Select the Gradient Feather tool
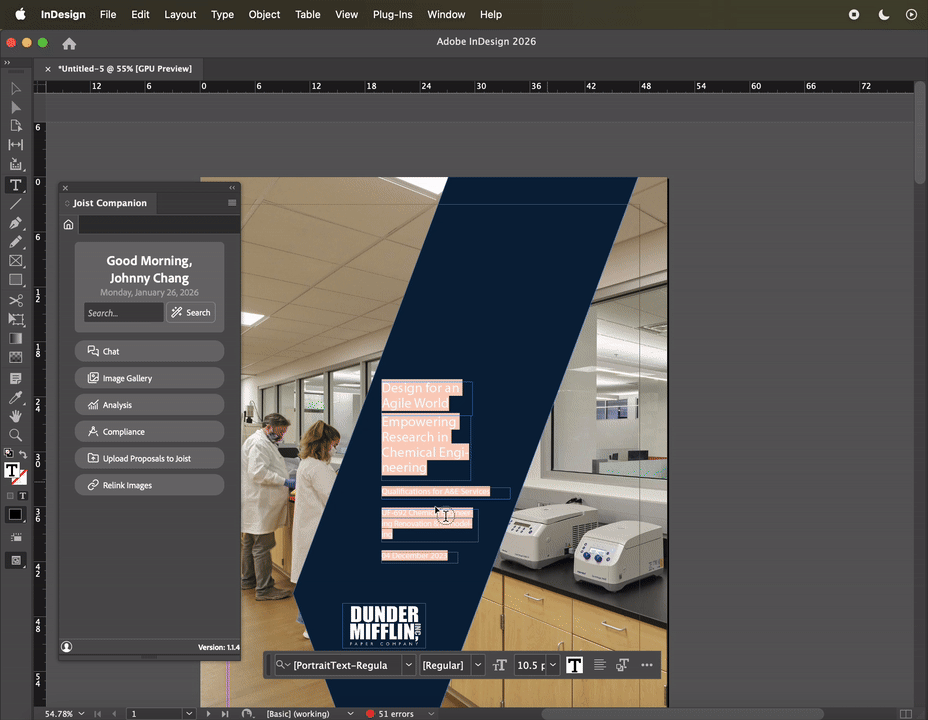The image size is (928, 720). [15, 357]
